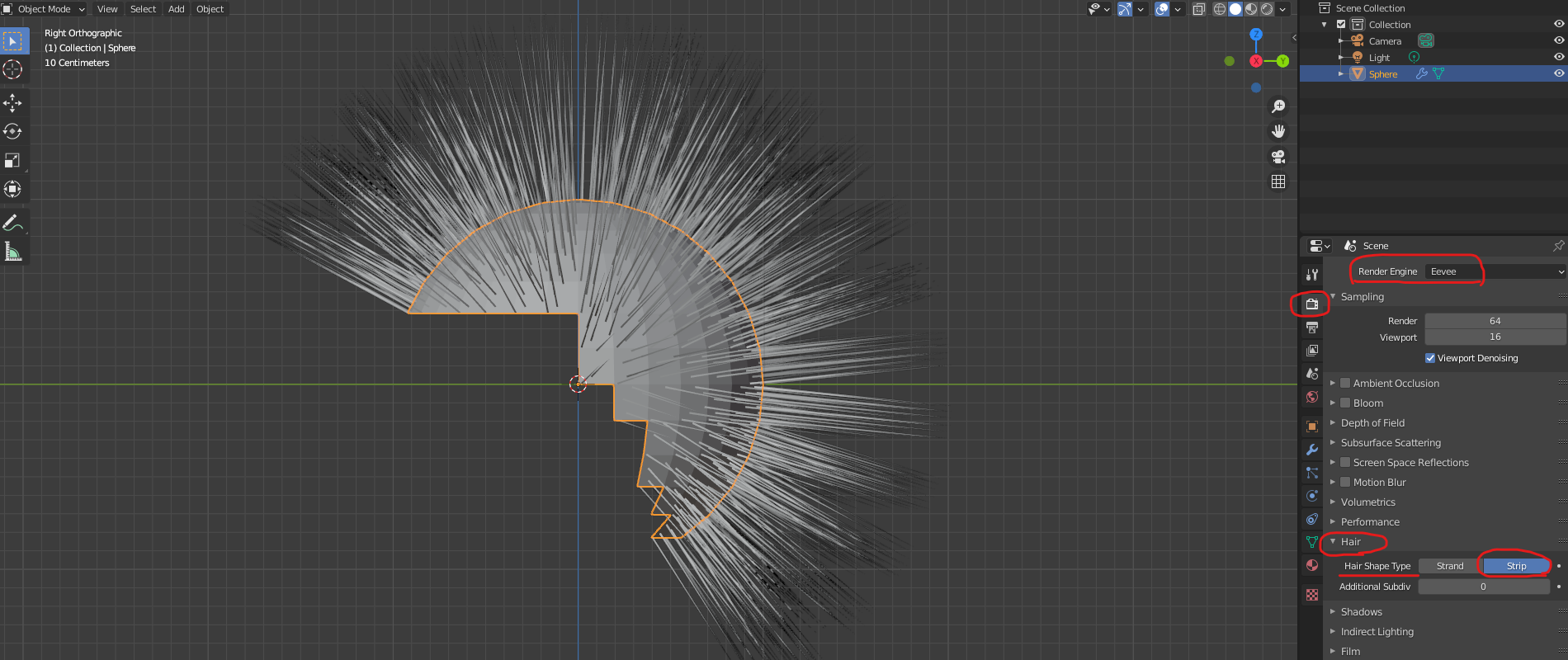Click the green Y axis gizmo ball
Screen dimensions: 1568x660
(1282, 61)
